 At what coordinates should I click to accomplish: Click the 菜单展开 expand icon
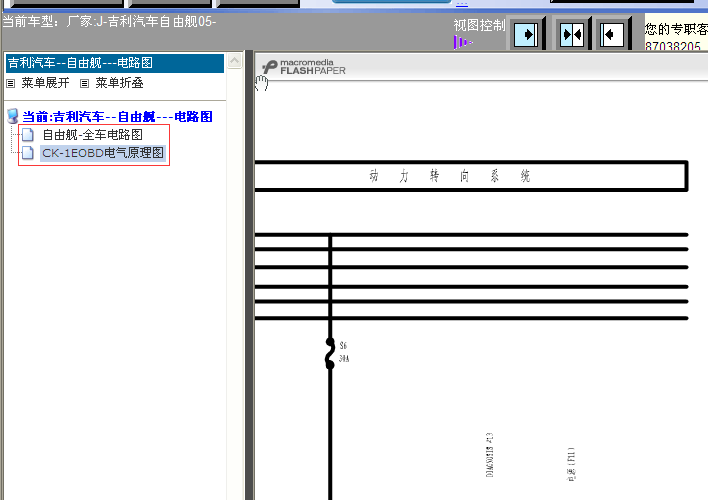(x=11, y=84)
